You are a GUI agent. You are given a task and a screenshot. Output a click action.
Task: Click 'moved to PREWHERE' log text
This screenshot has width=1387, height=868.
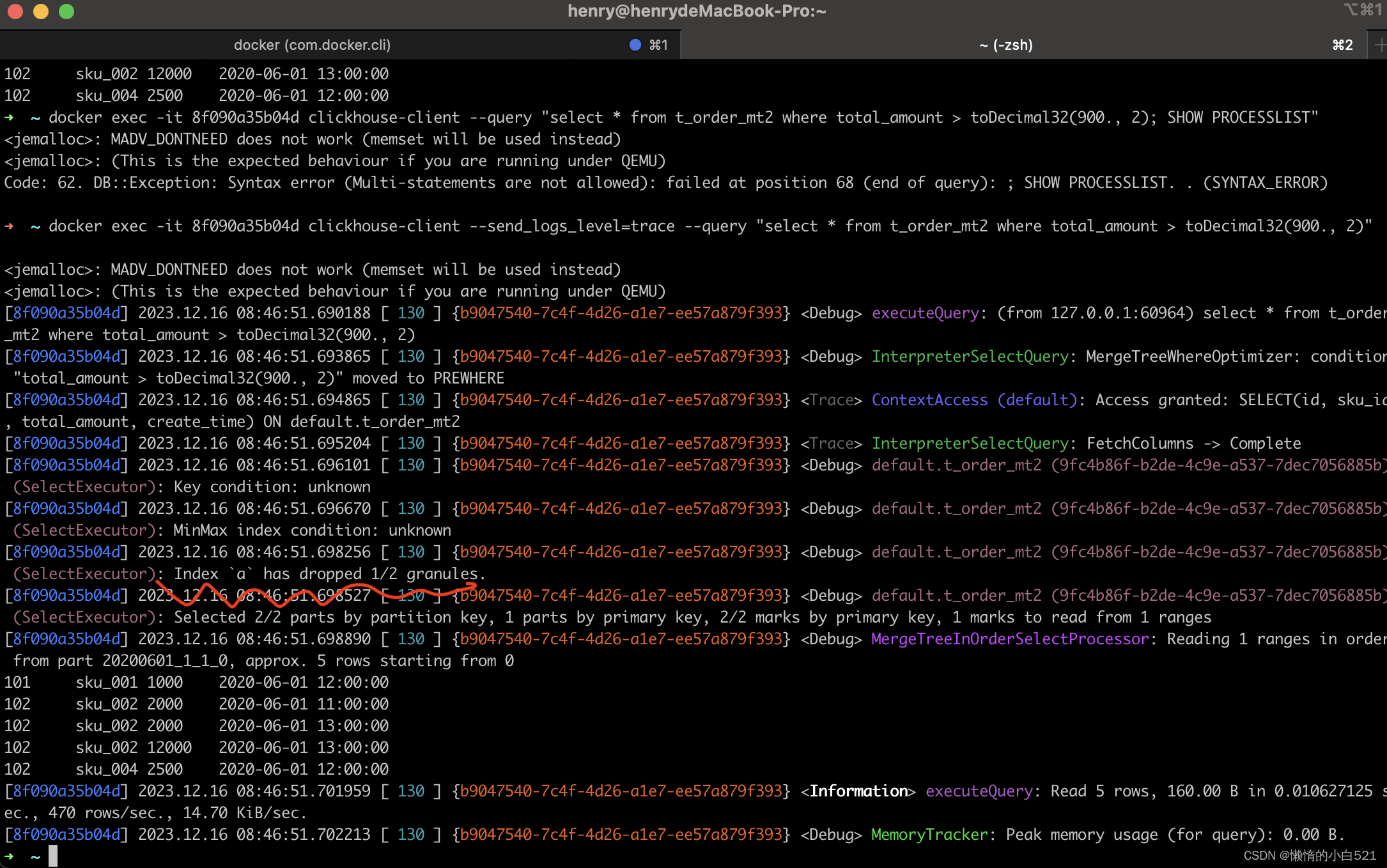tap(428, 378)
